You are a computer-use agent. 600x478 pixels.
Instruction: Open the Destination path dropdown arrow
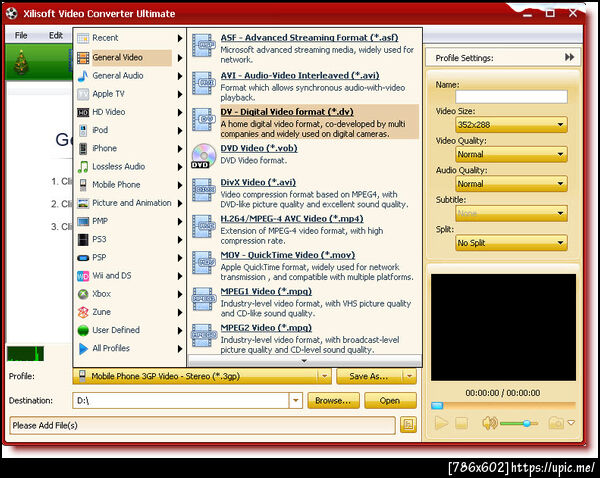(x=295, y=401)
